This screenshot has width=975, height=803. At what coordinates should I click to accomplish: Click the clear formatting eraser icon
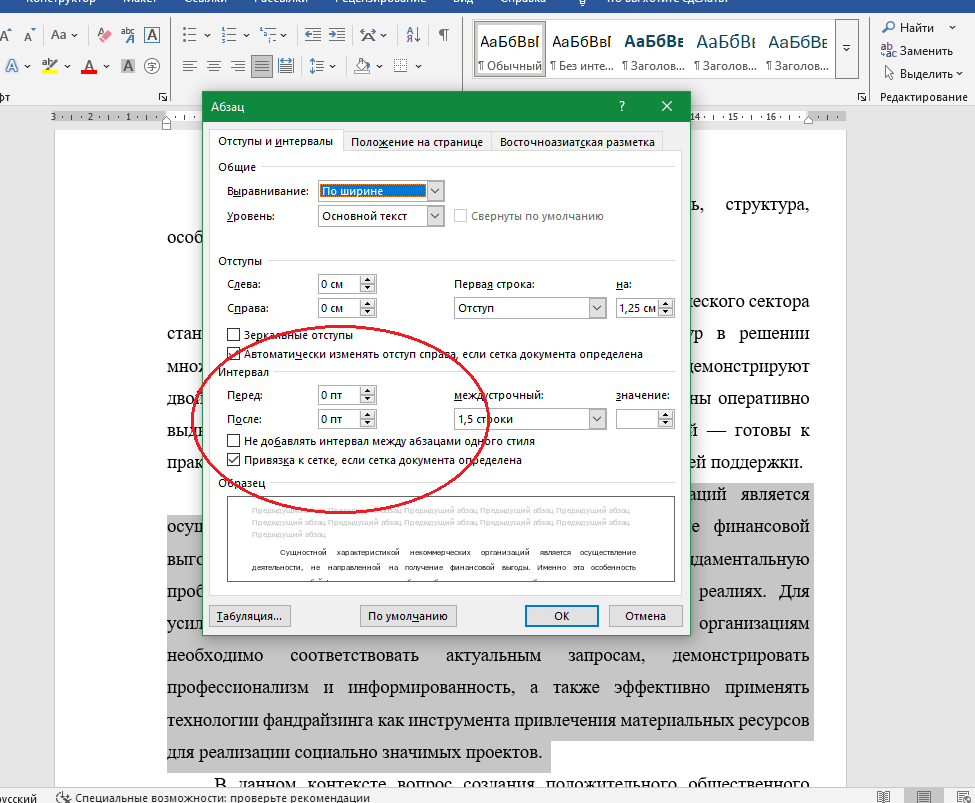[102, 35]
